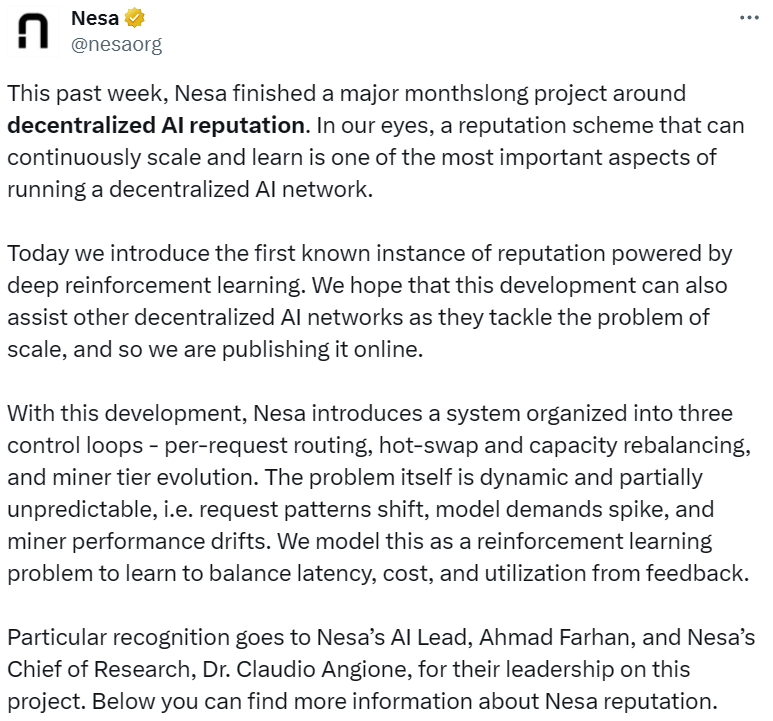This screenshot has width=773, height=721.
Task: Open the Nesa profile avatar logo
Action: (x=34, y=32)
